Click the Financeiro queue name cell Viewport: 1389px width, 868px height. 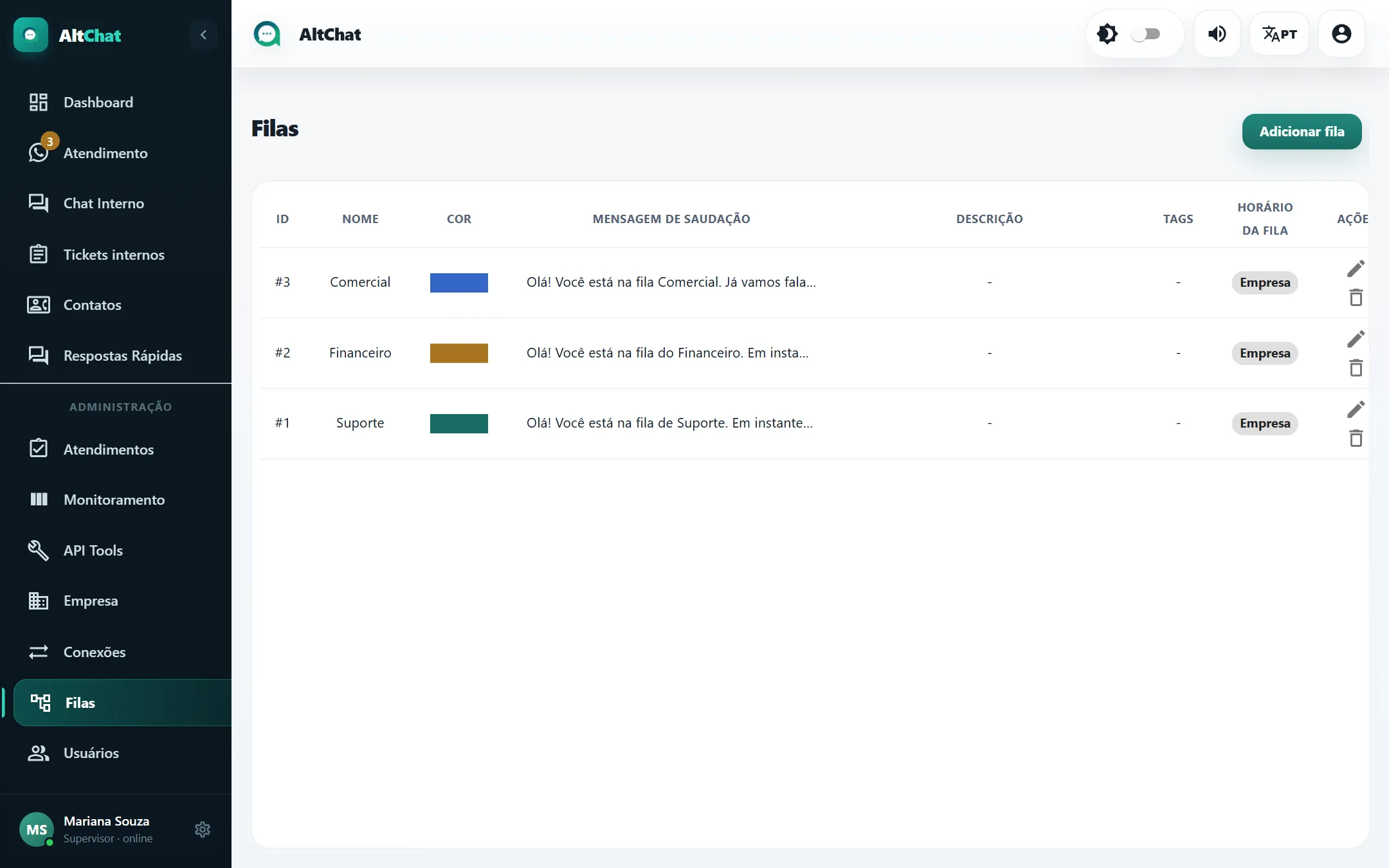pyautogui.click(x=360, y=353)
